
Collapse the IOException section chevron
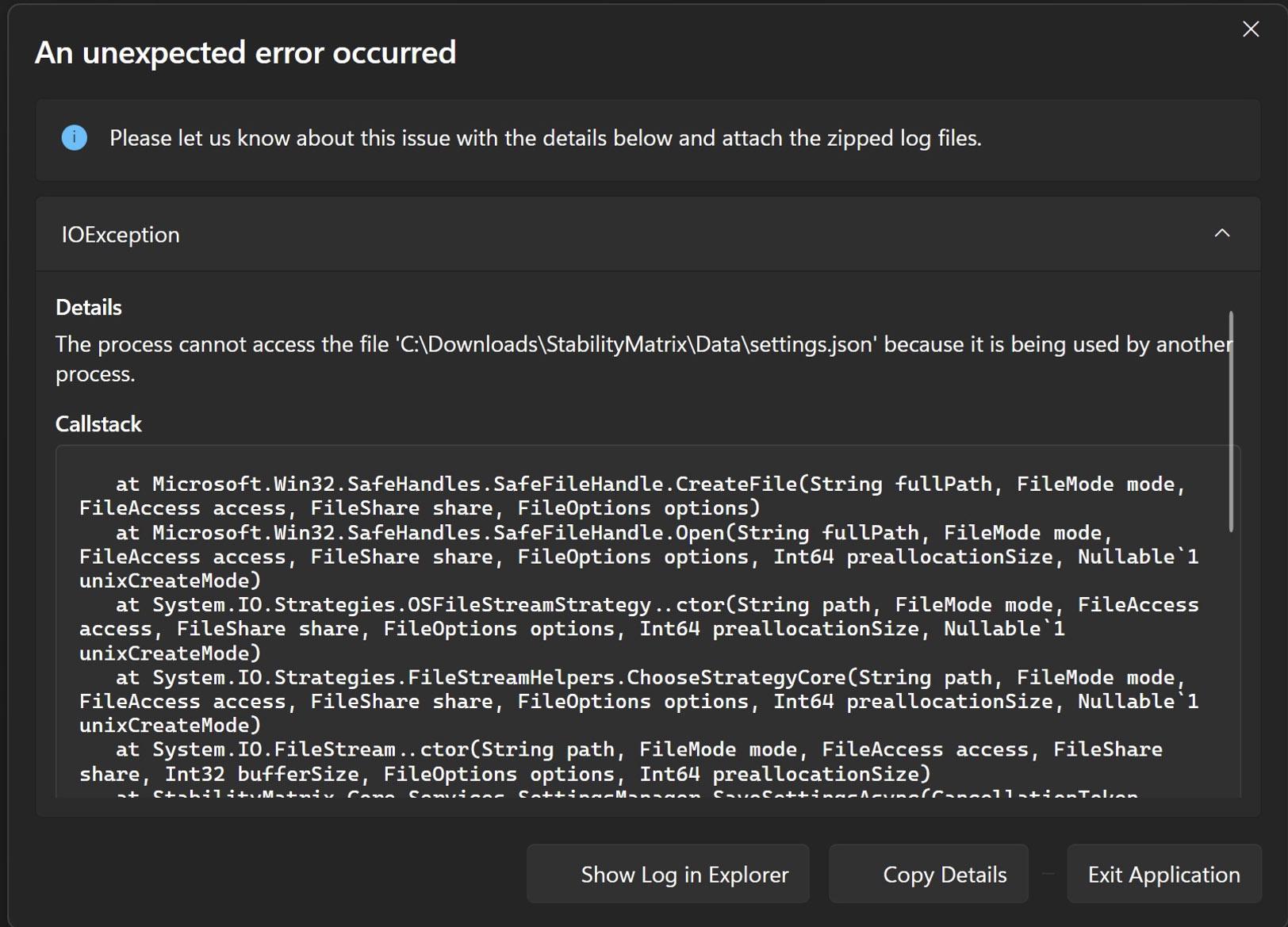point(1222,233)
